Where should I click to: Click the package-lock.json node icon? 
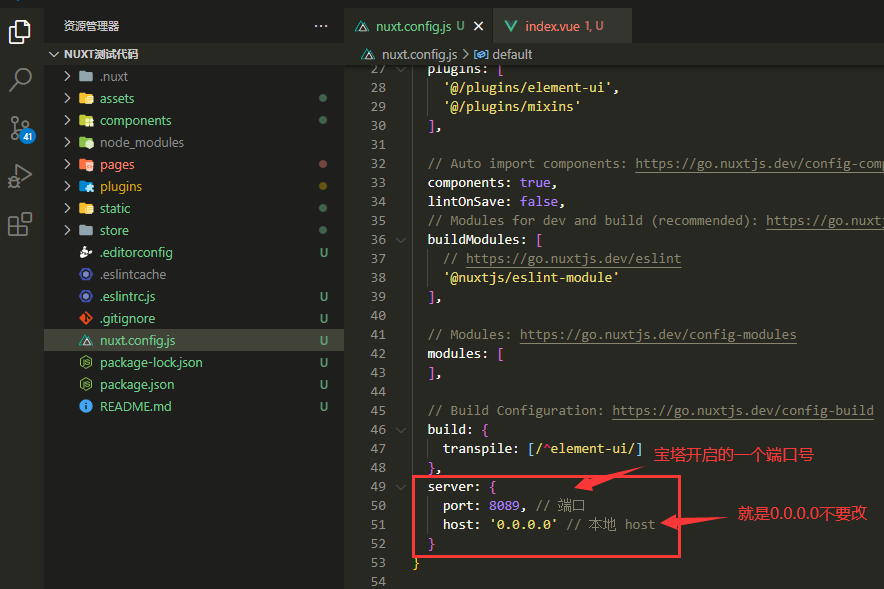point(86,362)
